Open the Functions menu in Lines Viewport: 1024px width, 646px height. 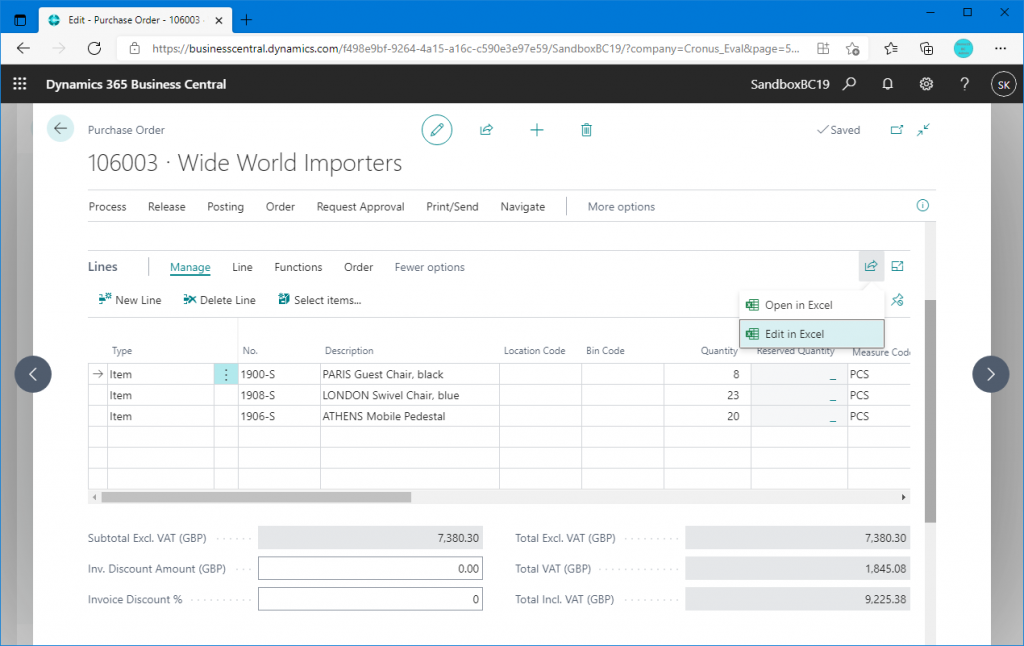[x=298, y=267]
